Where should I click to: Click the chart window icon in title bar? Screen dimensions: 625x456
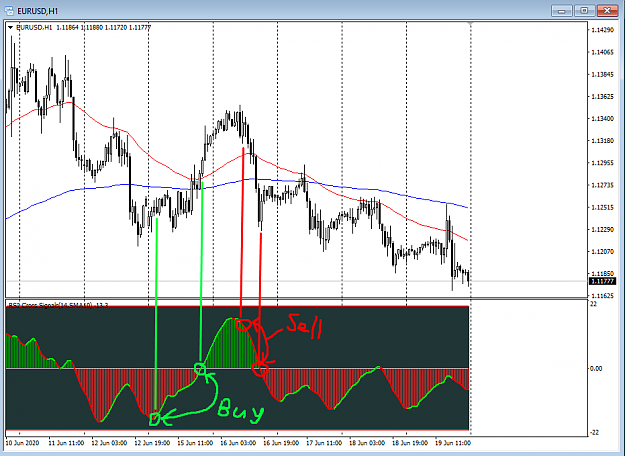point(9,11)
